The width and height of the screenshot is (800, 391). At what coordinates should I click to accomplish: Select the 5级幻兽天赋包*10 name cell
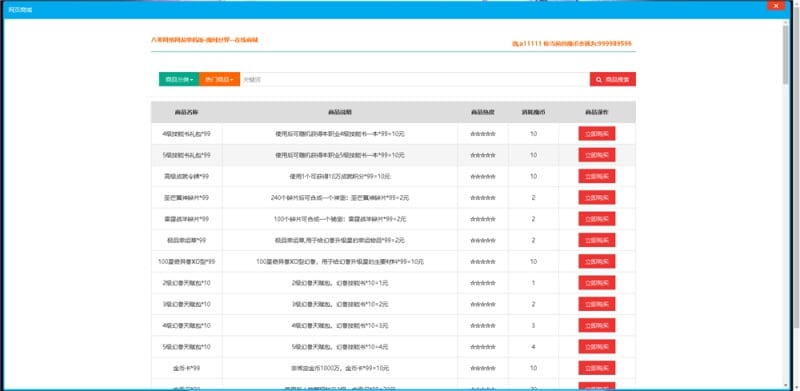point(186,347)
